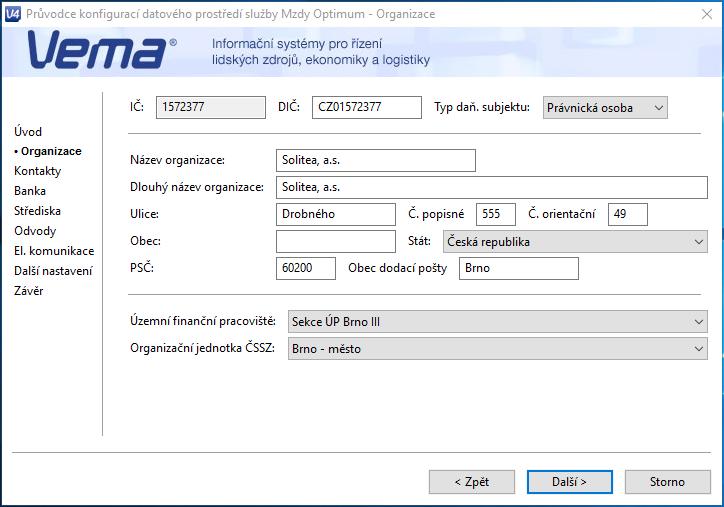Click the Dlouhý název organizace field
724x507 pixels.
pyautogui.click(x=491, y=187)
